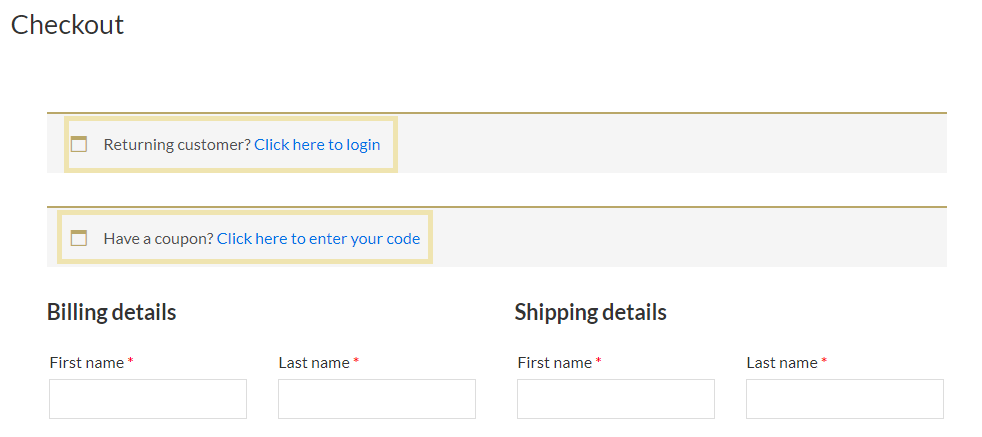Click the Returning customer? text
982x437 pixels.
177,145
